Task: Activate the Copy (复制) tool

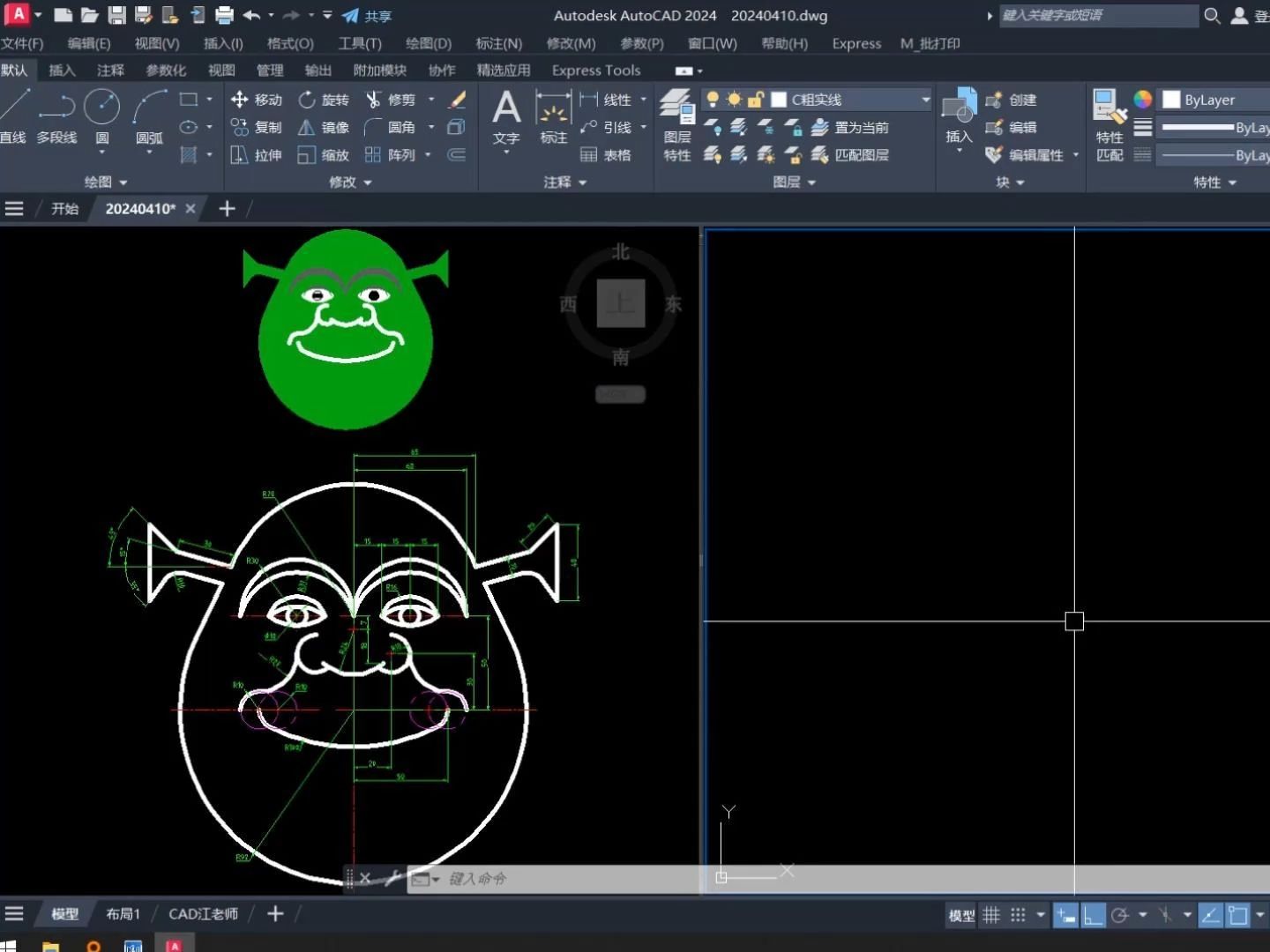Action: [x=257, y=127]
